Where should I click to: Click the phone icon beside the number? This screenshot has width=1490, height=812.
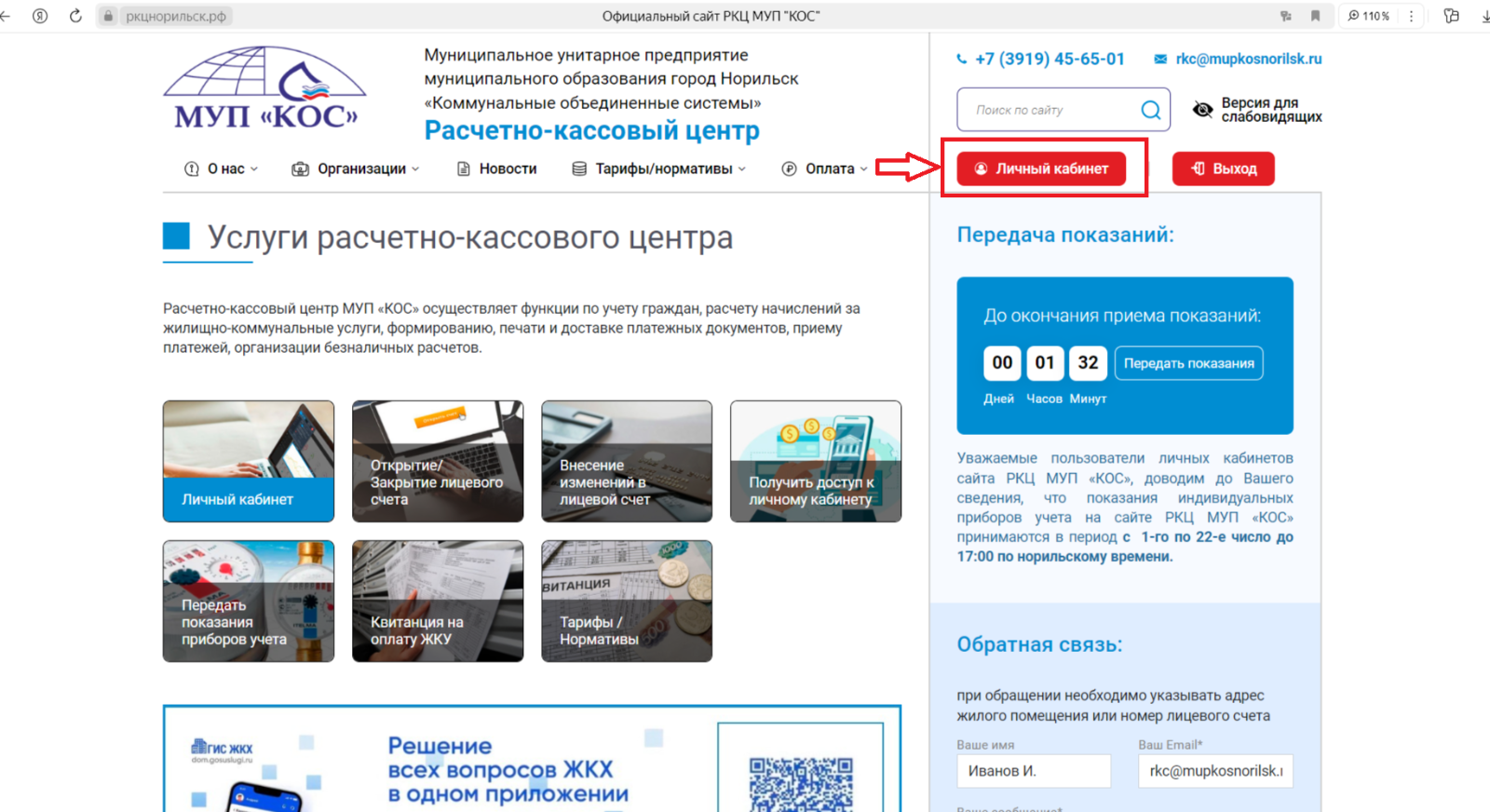(x=962, y=59)
